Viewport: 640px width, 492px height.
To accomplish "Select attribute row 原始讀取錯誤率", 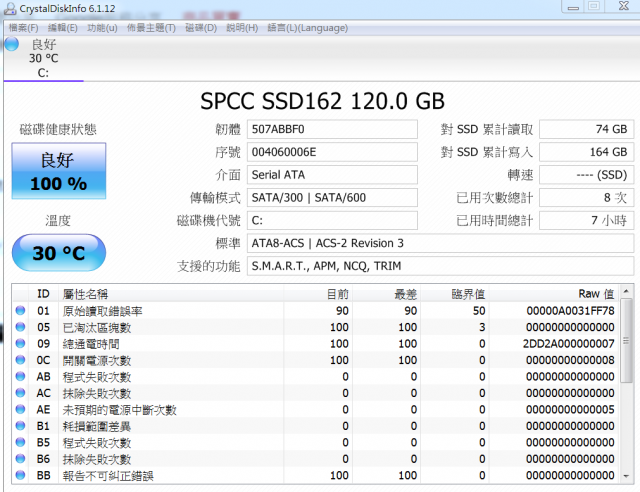I will [x=316, y=311].
